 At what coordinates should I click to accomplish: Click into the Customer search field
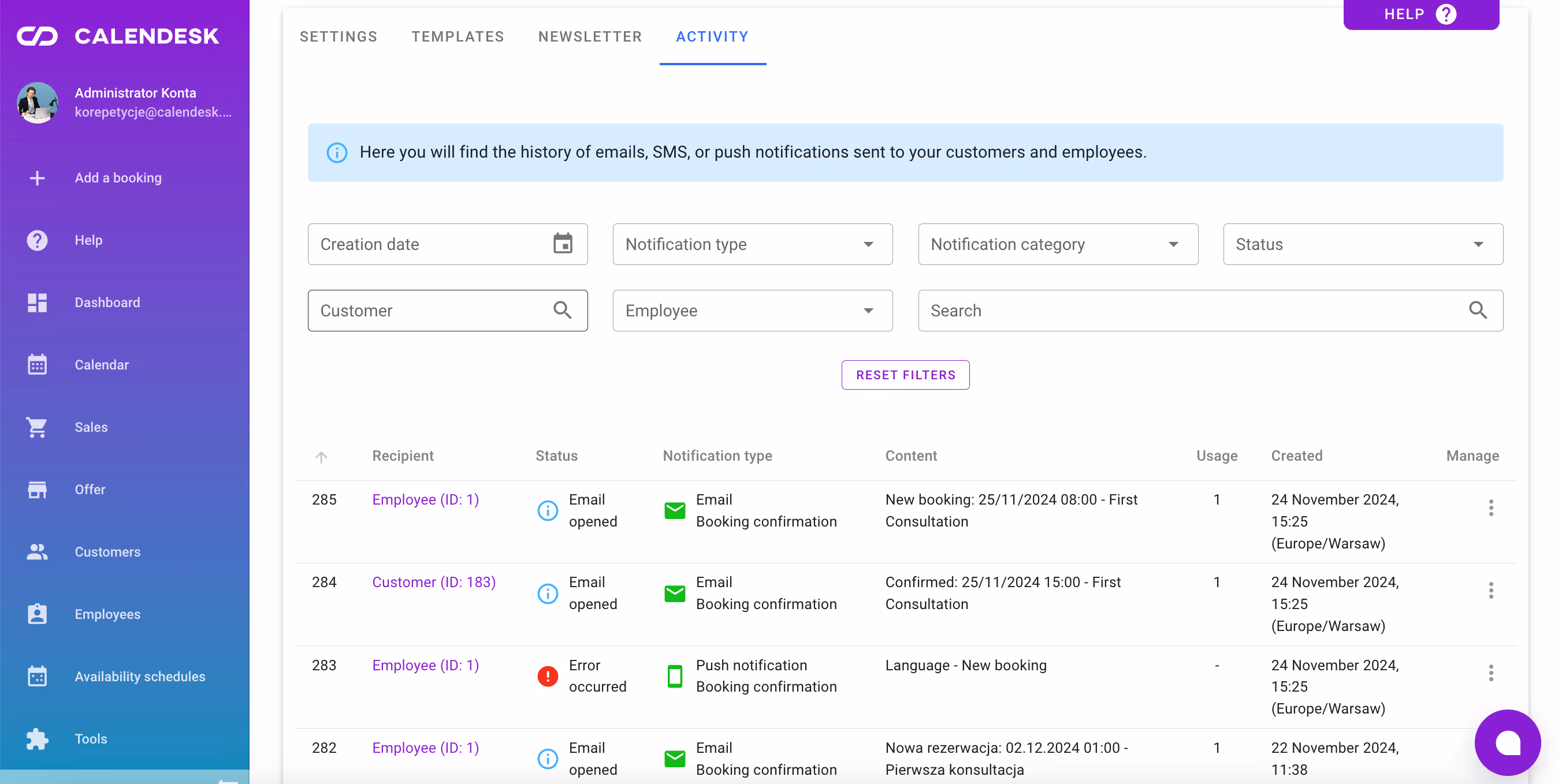pyautogui.click(x=430, y=310)
